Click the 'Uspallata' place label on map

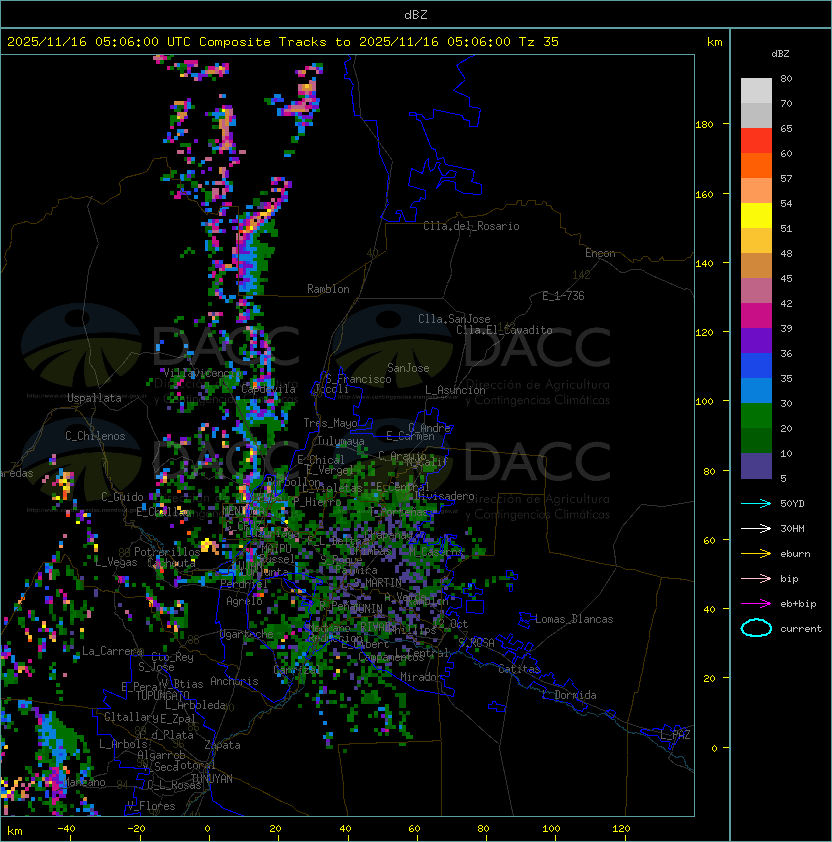[x=94, y=398]
